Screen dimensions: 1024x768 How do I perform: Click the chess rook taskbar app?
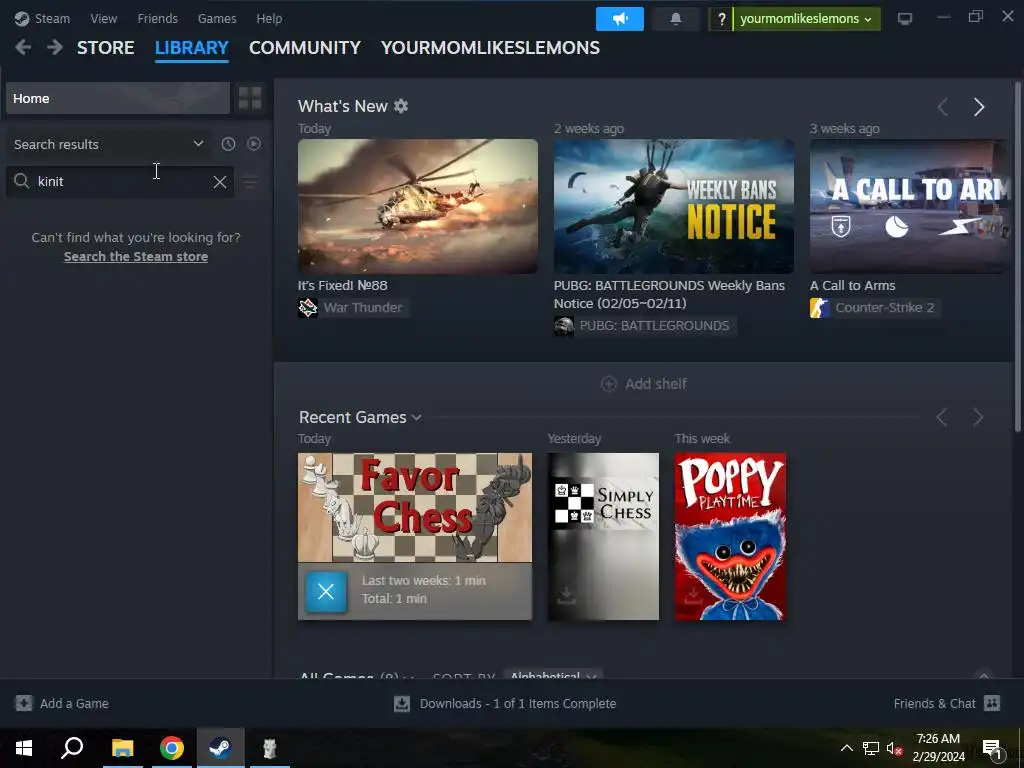[270, 748]
